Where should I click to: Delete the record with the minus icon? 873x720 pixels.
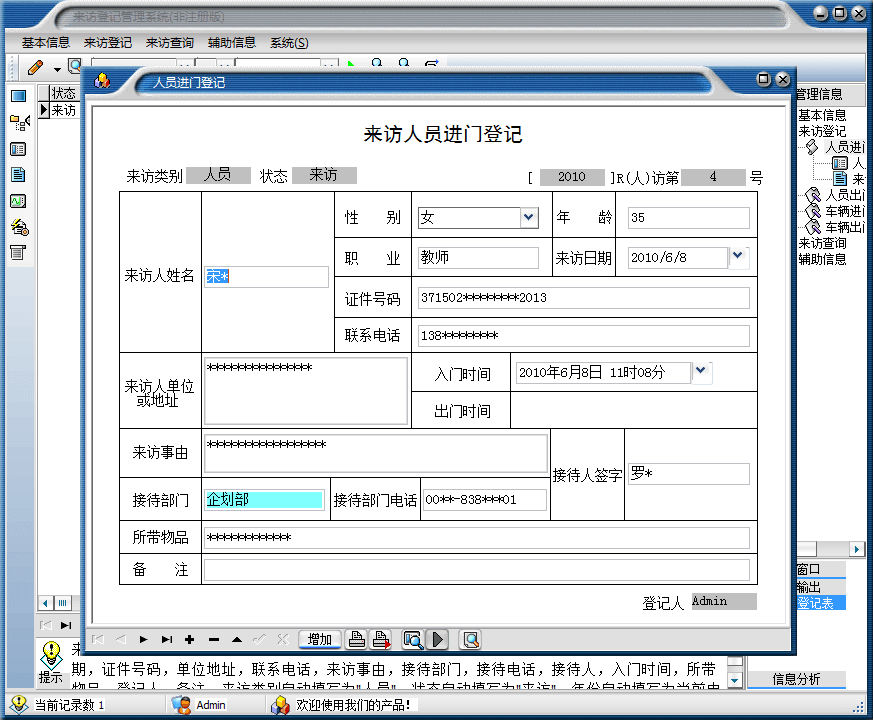(214, 639)
